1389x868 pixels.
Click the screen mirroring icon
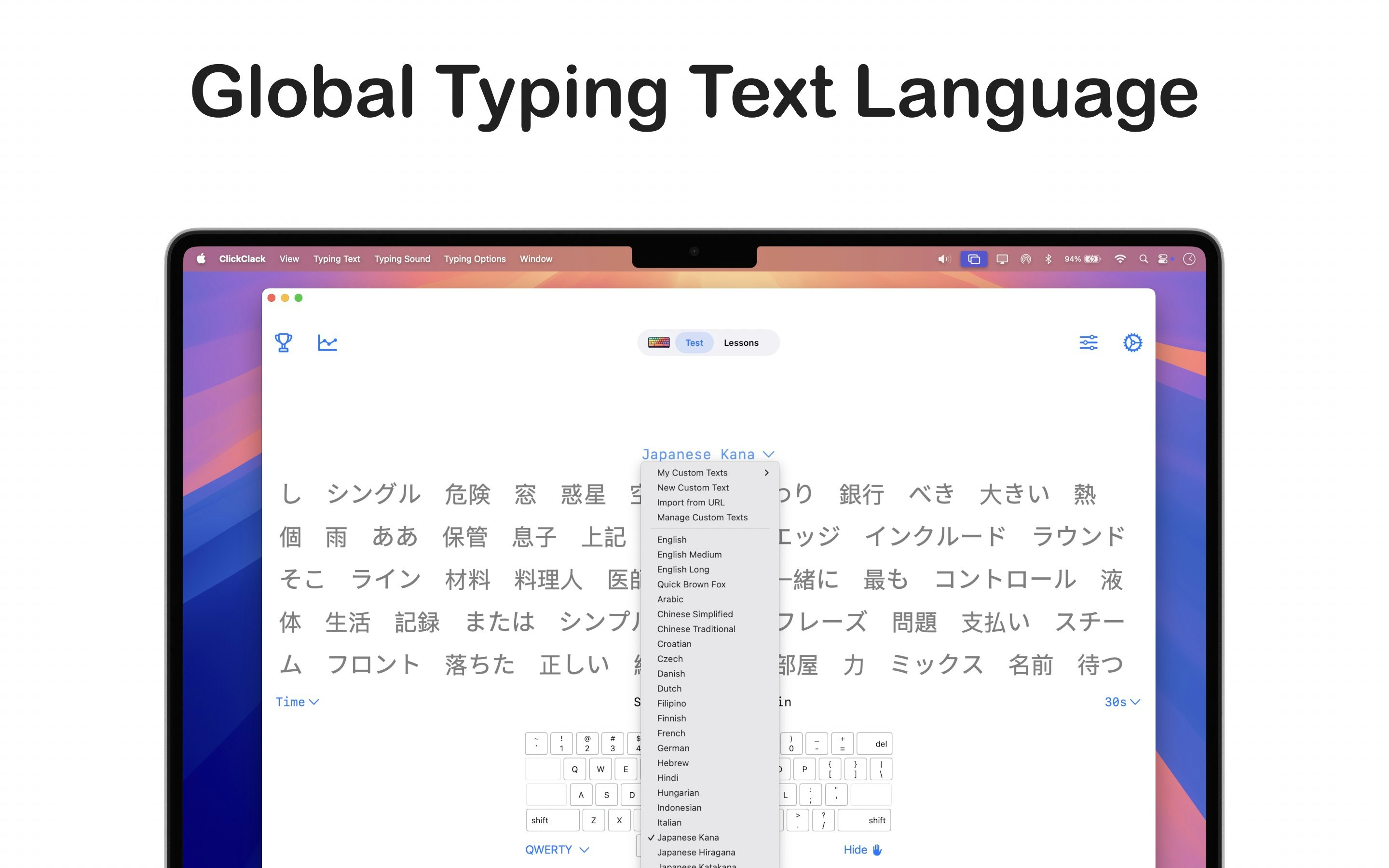[973, 259]
